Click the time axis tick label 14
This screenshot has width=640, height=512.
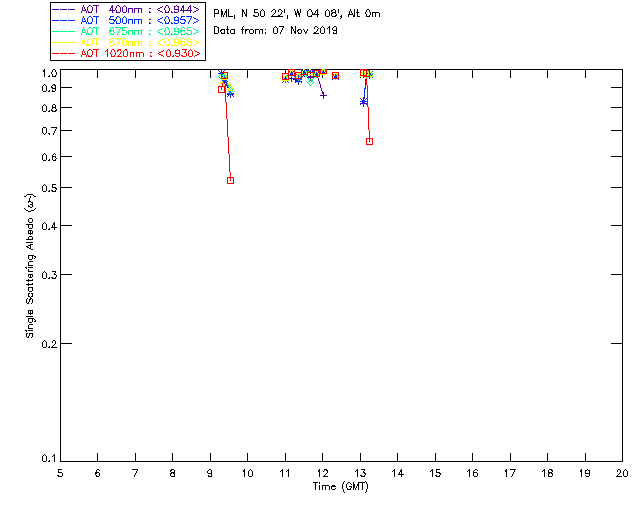point(398,474)
